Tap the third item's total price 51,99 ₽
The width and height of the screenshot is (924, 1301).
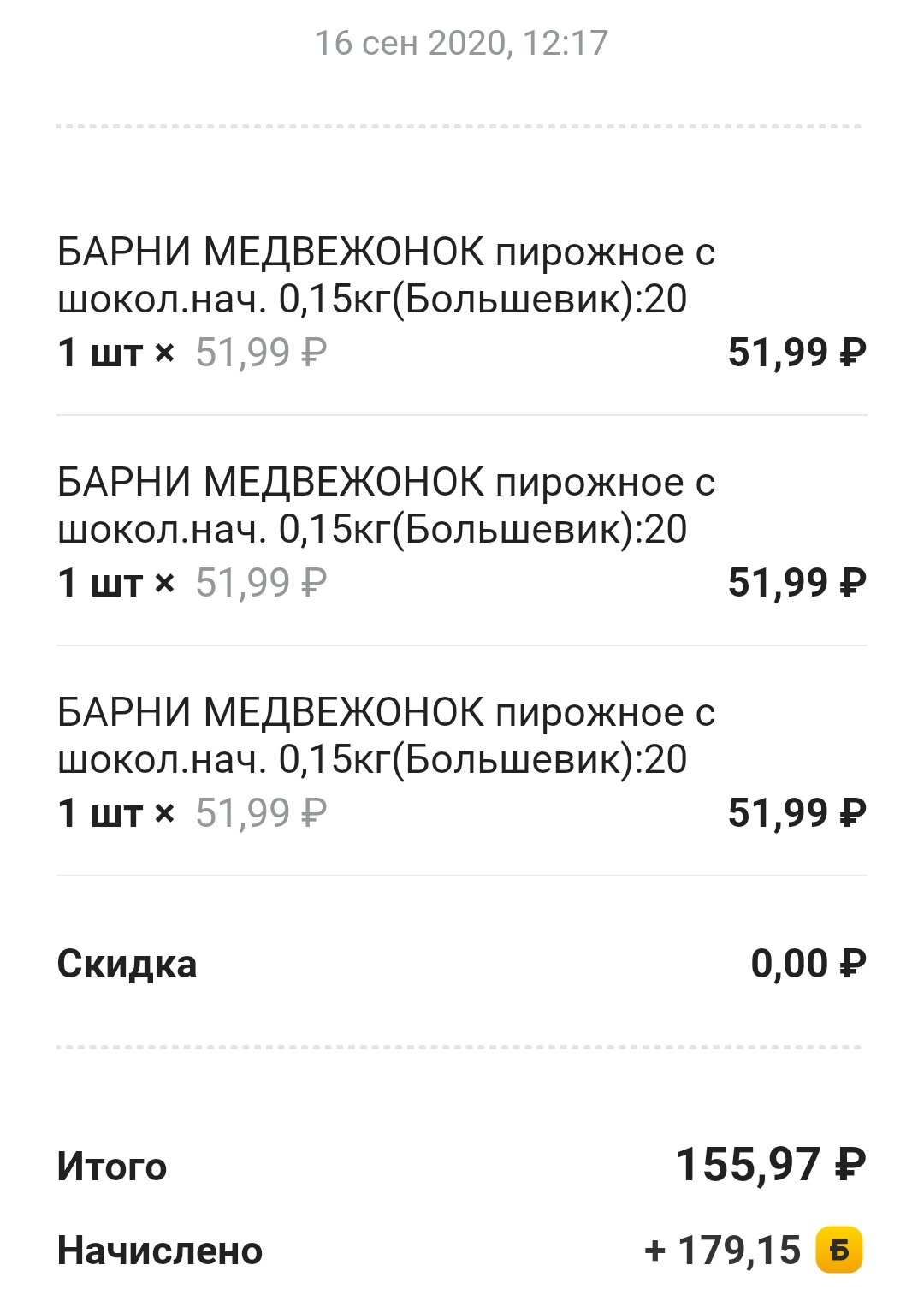(797, 813)
